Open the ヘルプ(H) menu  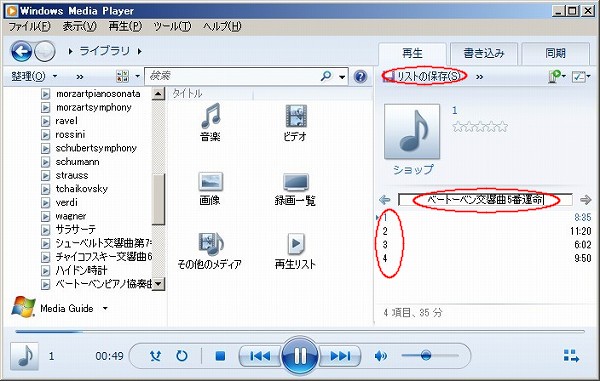click(x=222, y=26)
